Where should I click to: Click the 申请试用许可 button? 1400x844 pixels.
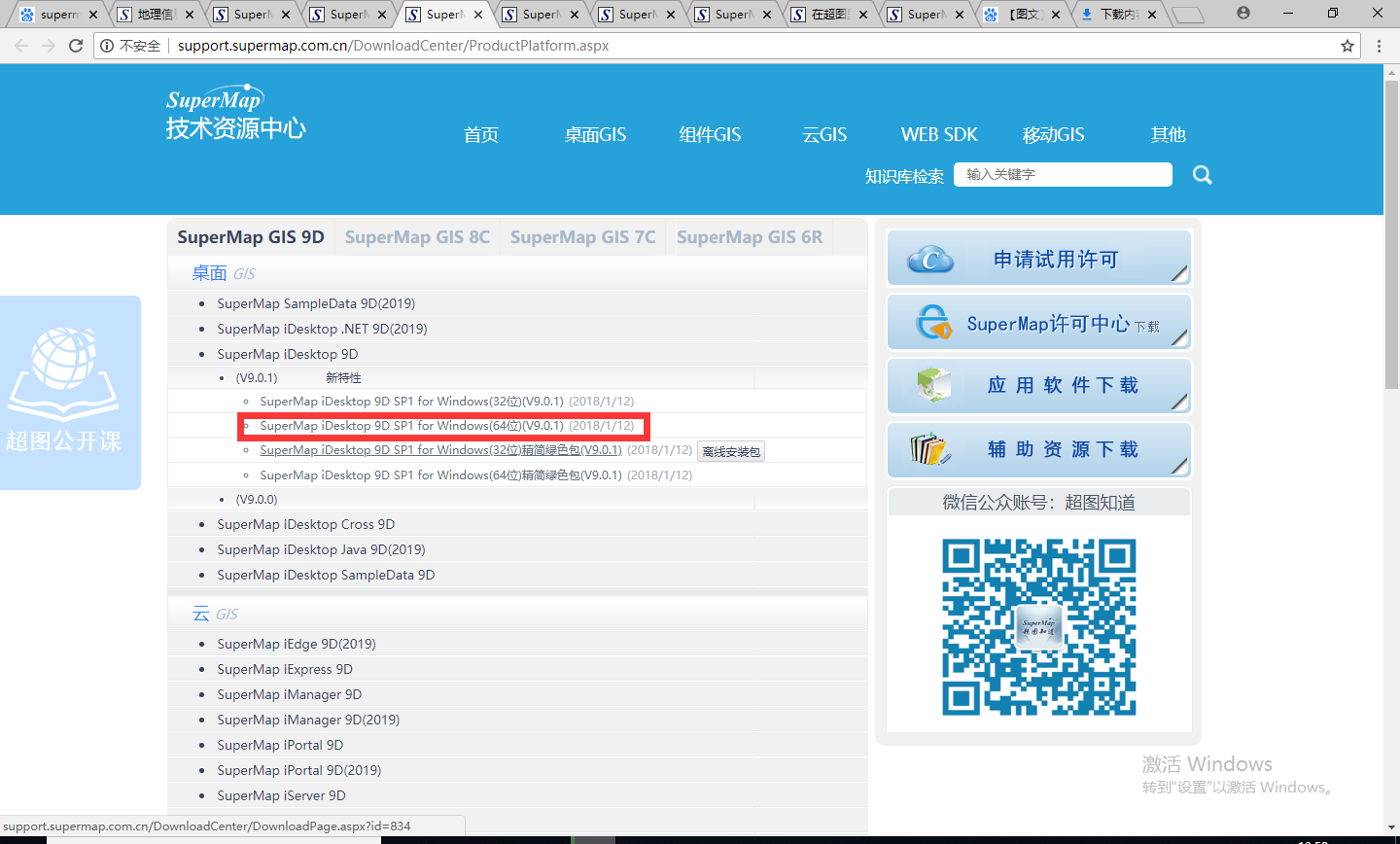1039,259
